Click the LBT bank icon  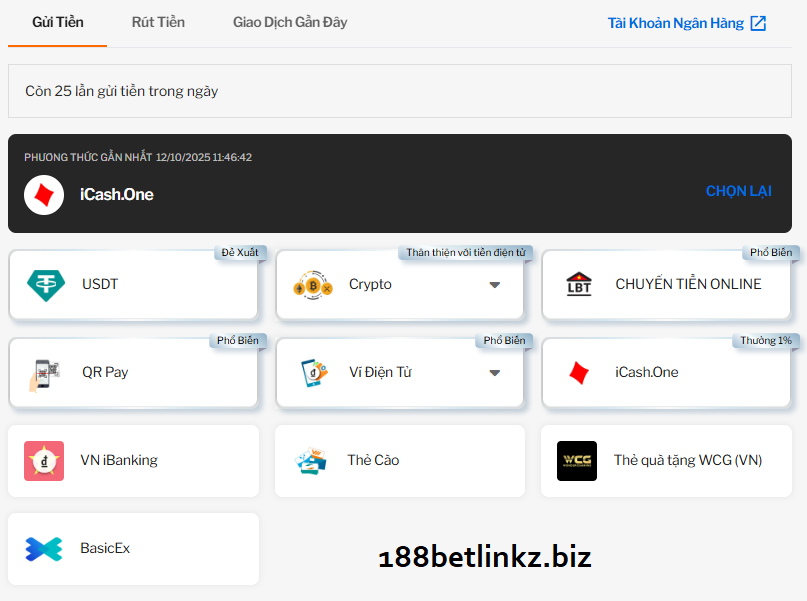point(578,285)
